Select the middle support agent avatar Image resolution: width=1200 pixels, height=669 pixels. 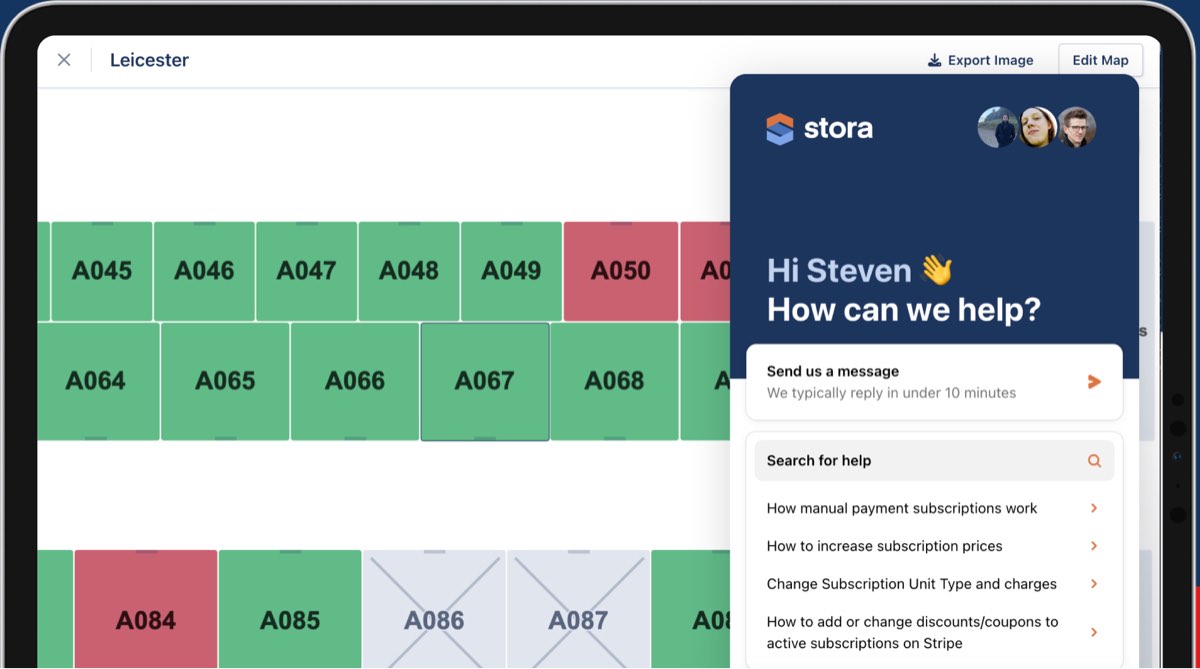1037,127
